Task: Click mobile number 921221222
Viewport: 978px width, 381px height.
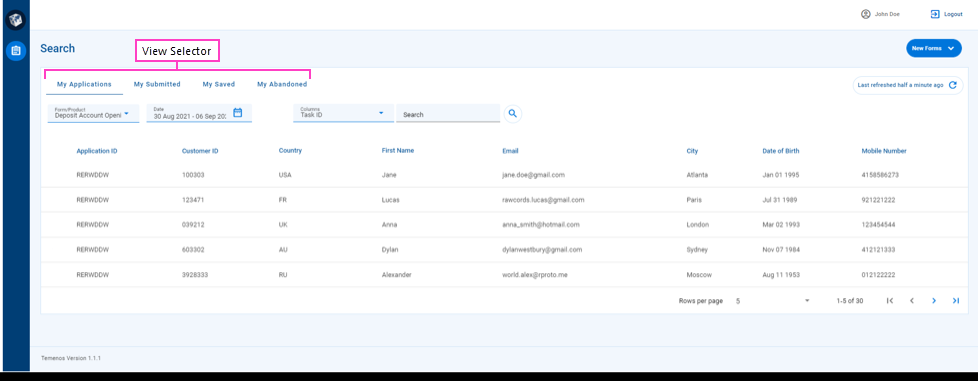Action: (x=878, y=200)
